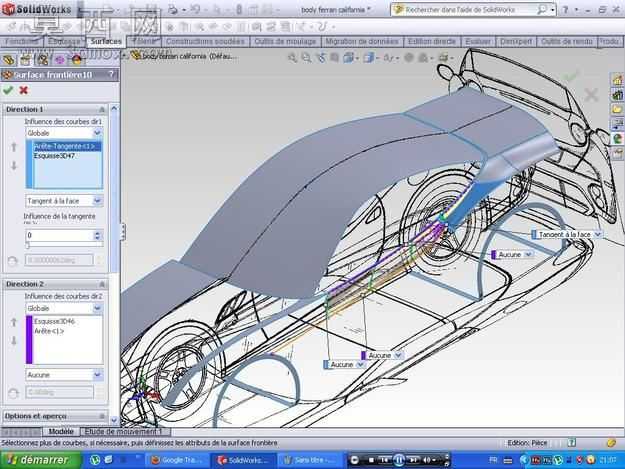Switch to the Surfaces tab
The image size is (625, 469).
pos(106,41)
